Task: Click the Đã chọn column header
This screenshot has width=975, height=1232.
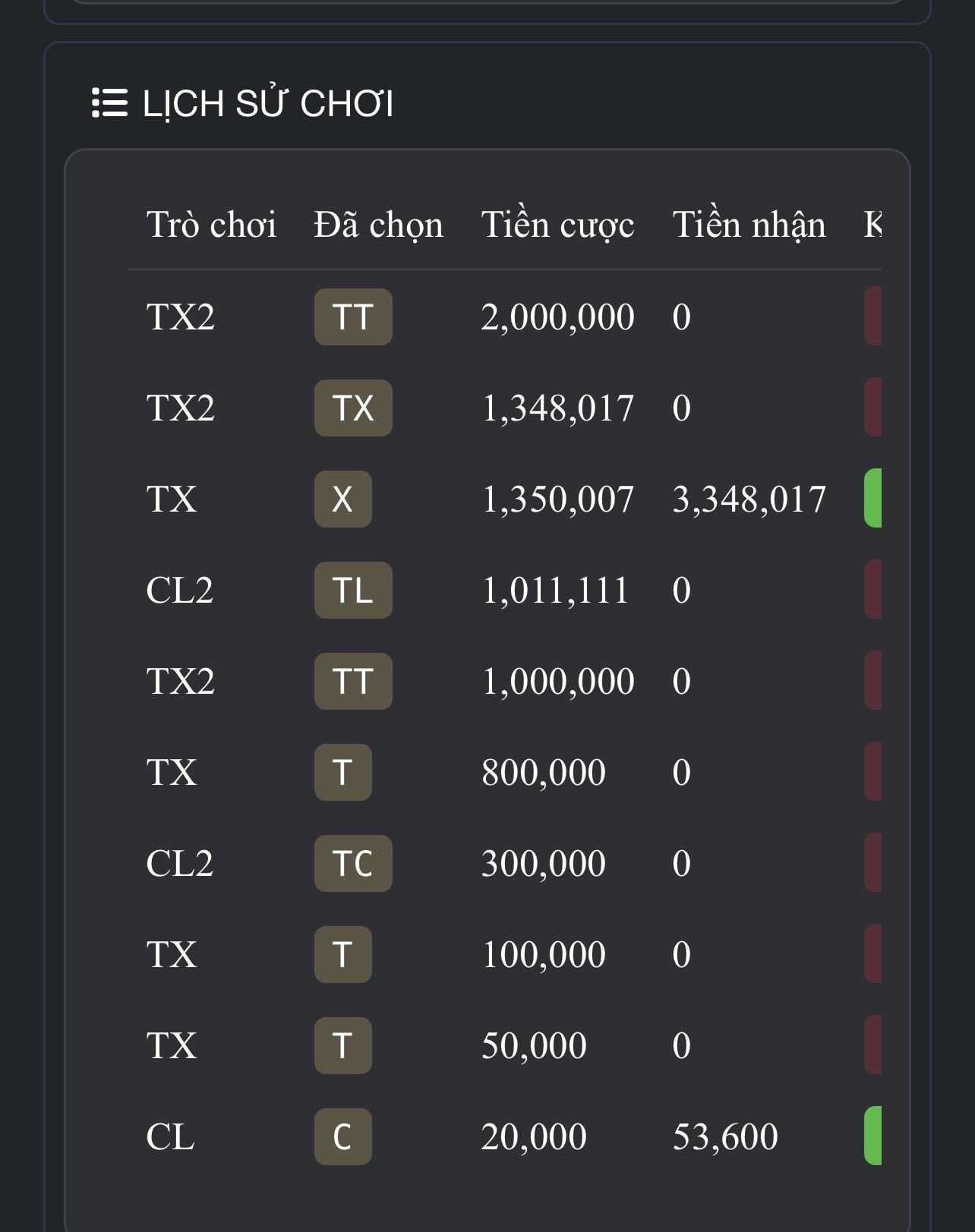Action: (378, 225)
